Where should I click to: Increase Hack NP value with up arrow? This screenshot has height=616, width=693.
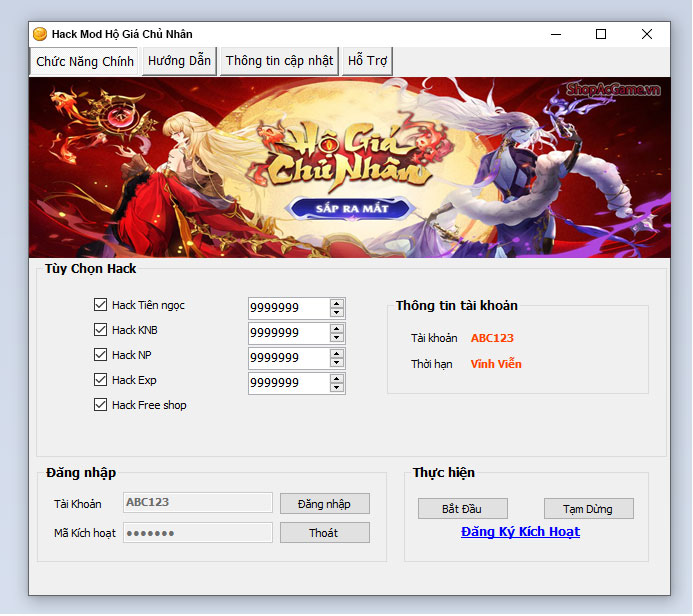[337, 354]
